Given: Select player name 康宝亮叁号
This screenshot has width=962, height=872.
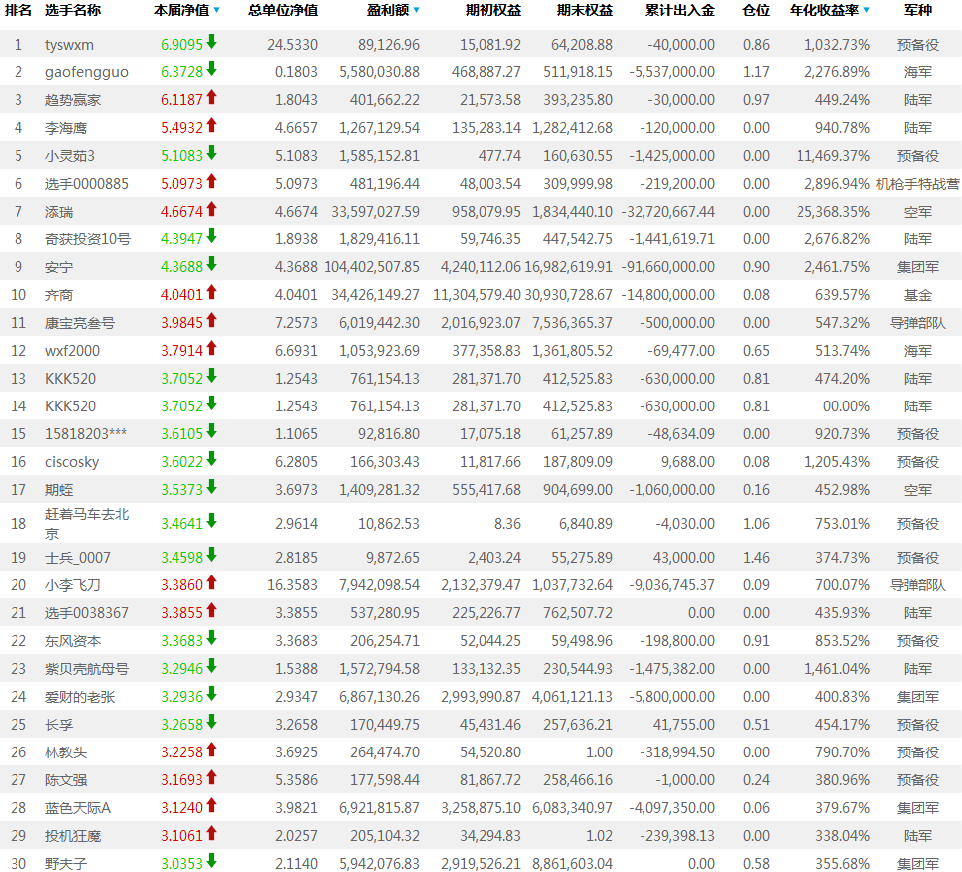Looking at the screenshot, I should pyautogui.click(x=80, y=323).
